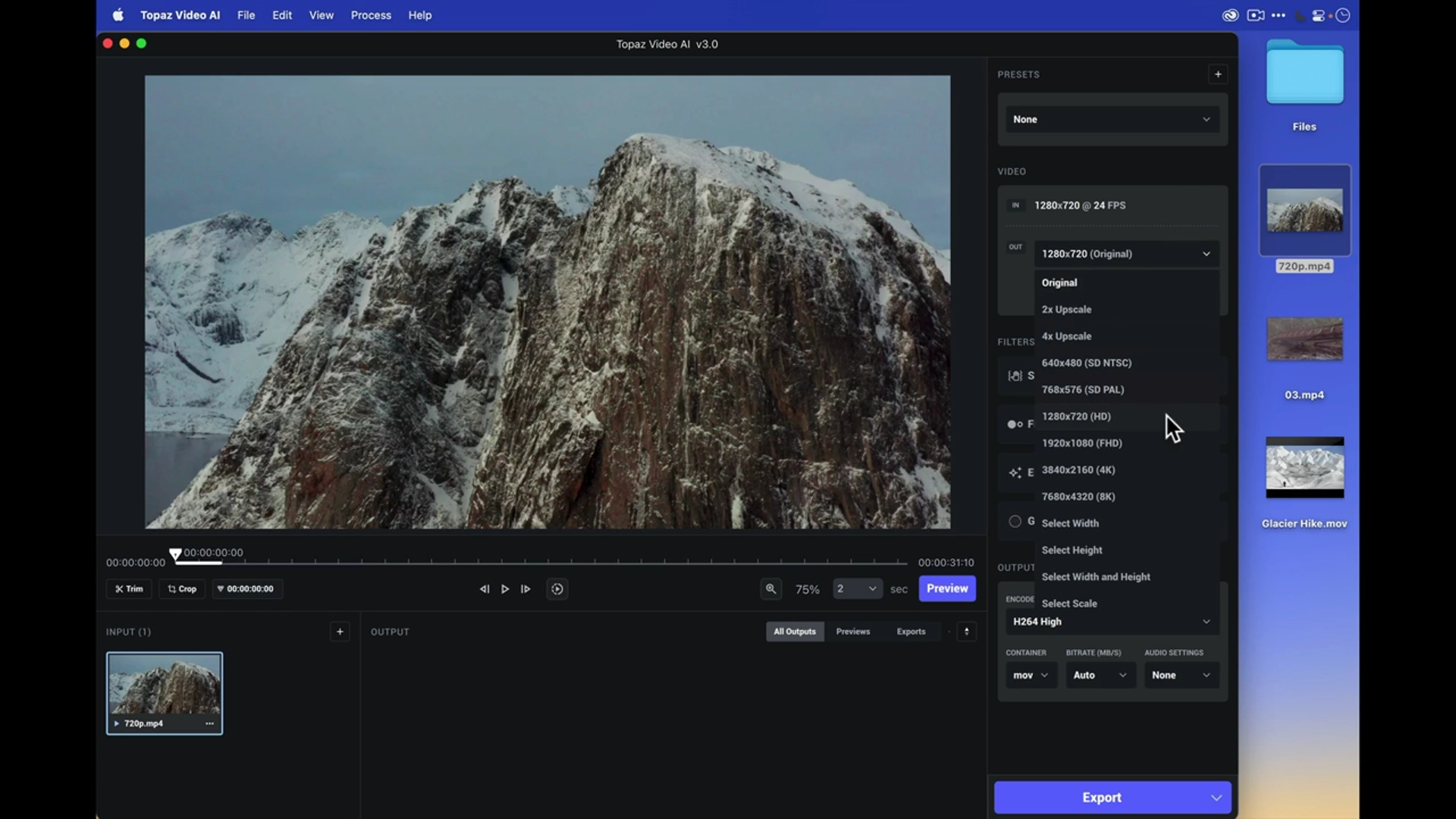Image resolution: width=1456 pixels, height=819 pixels.
Task: Step back one frame
Action: click(x=484, y=589)
